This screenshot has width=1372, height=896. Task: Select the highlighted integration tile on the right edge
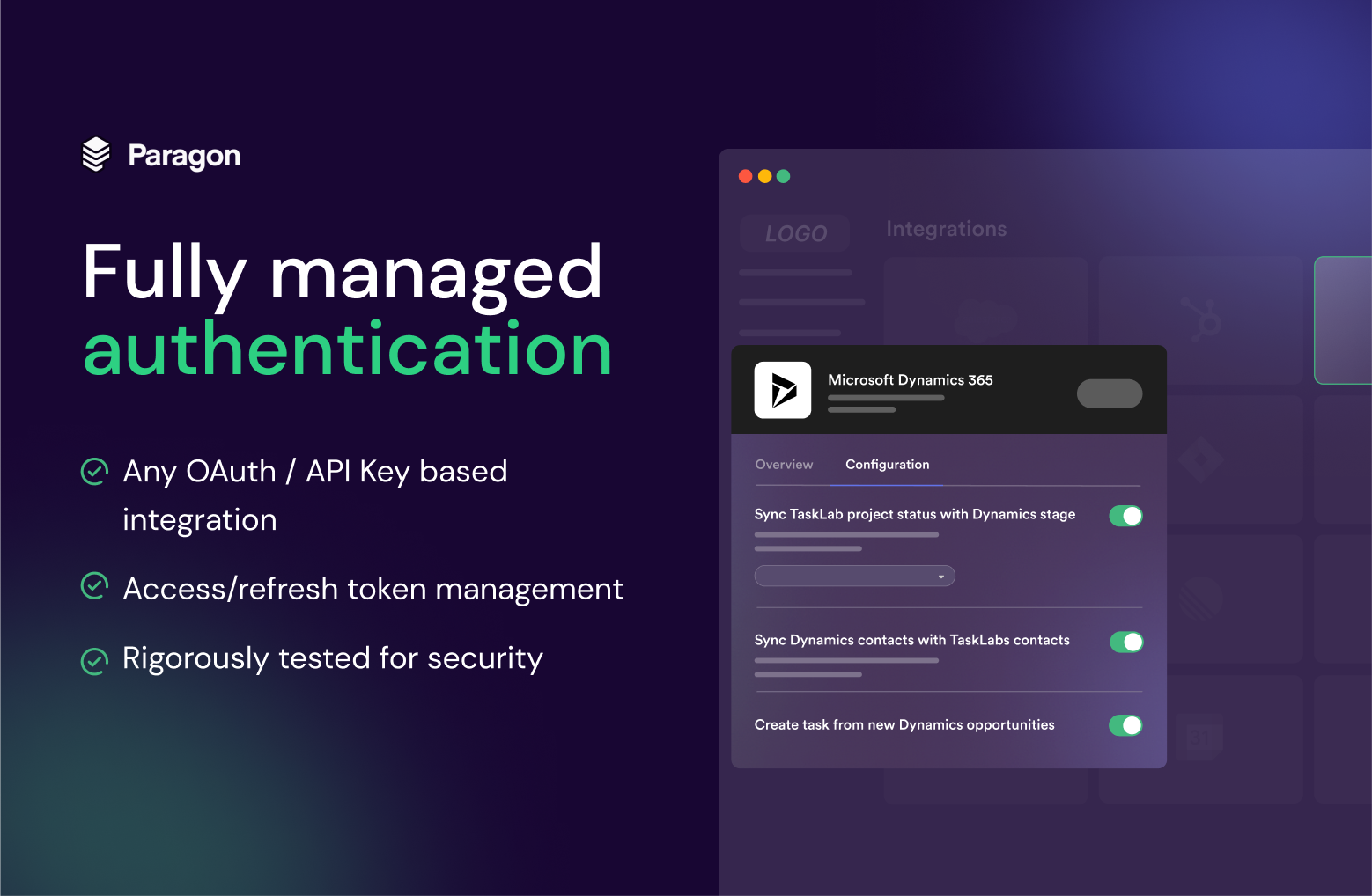[1345, 319]
